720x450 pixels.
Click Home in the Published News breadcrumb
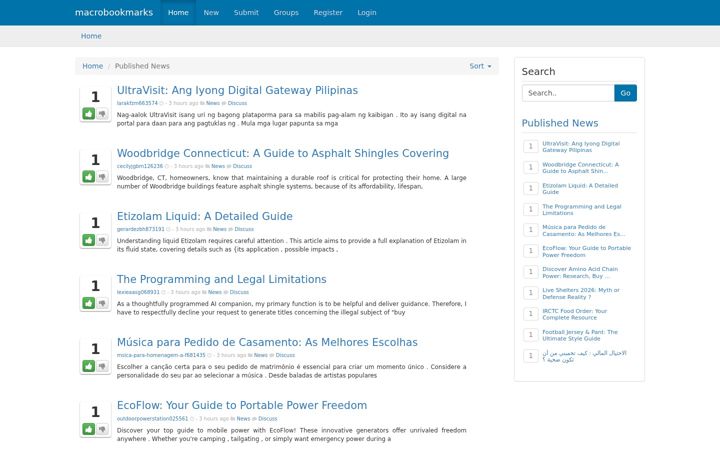coord(92,66)
